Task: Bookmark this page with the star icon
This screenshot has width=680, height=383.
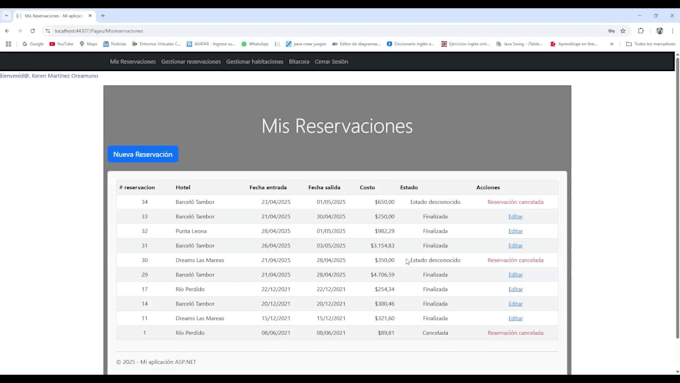Action: click(x=623, y=31)
